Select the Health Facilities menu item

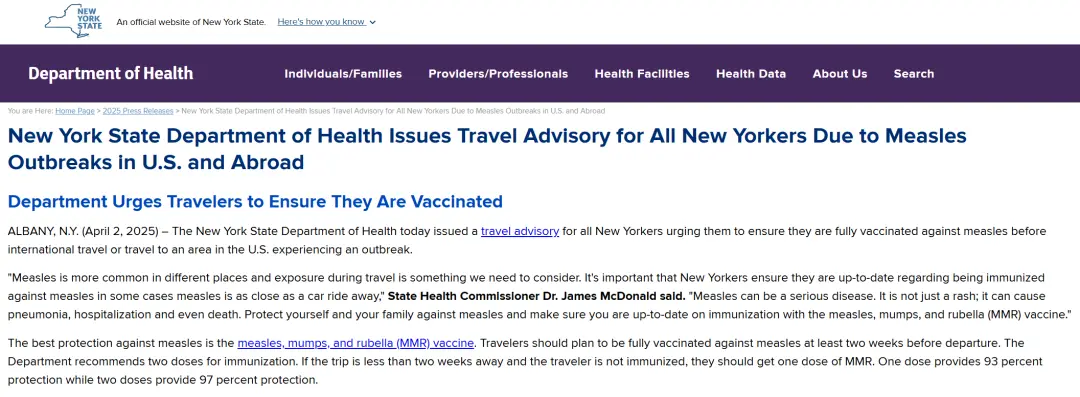click(x=642, y=74)
